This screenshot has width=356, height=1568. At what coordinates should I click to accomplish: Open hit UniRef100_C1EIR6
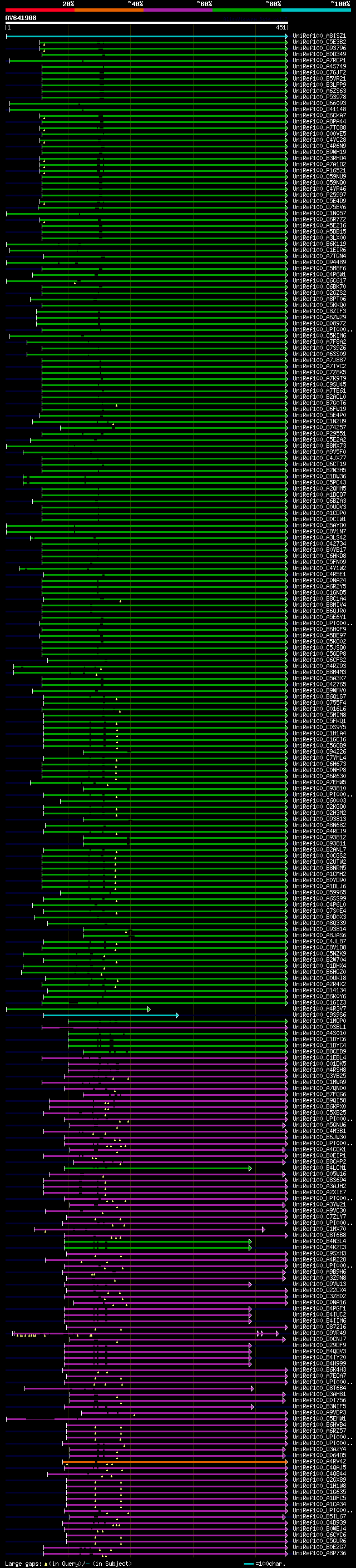319,250
